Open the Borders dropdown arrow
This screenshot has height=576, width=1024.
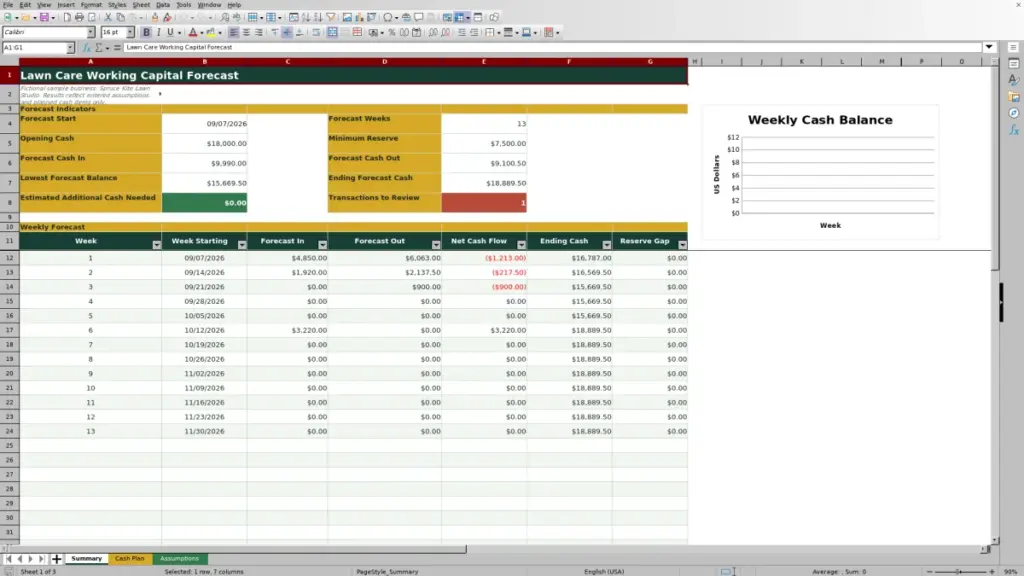(x=499, y=32)
